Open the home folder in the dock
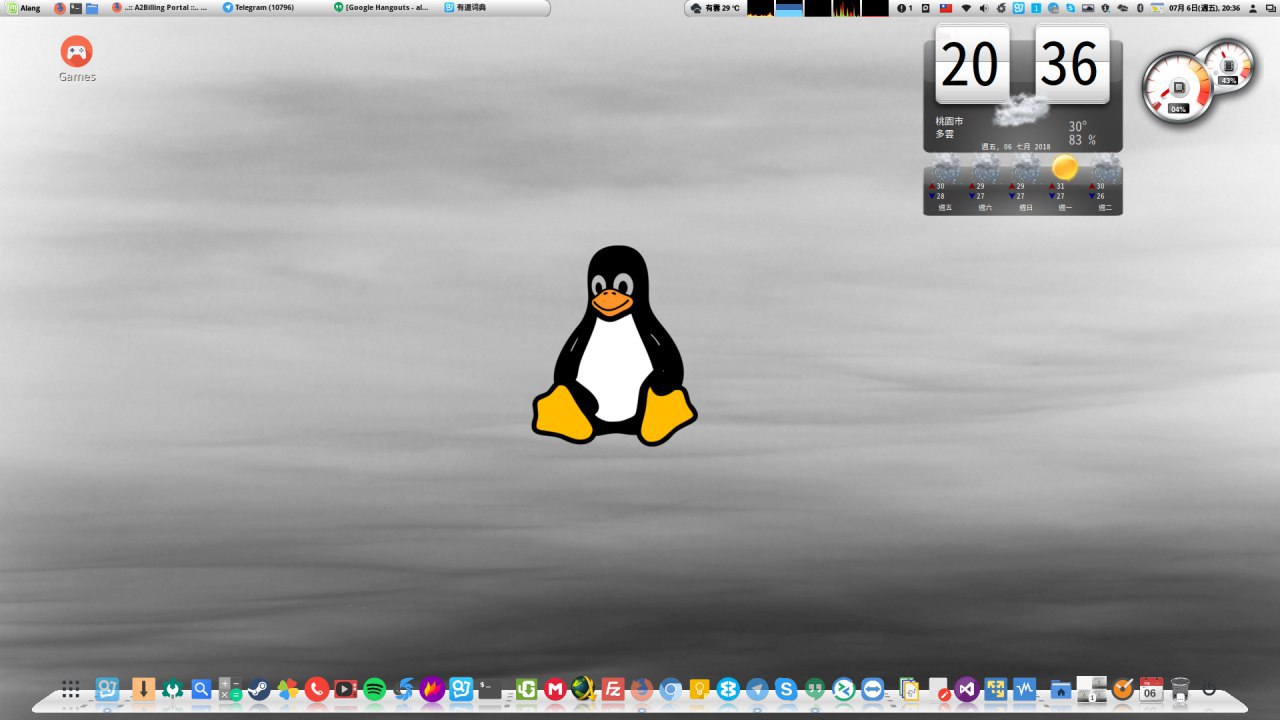 (x=1061, y=688)
